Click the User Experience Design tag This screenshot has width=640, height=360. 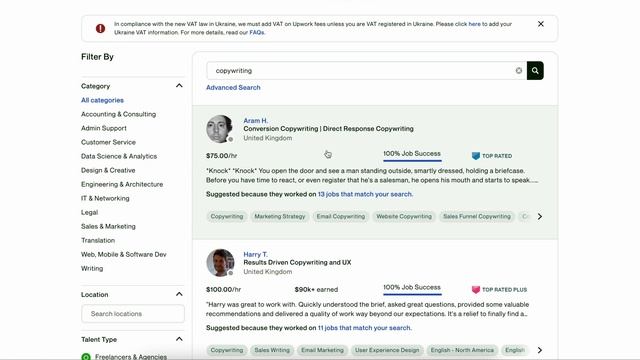coord(387,350)
